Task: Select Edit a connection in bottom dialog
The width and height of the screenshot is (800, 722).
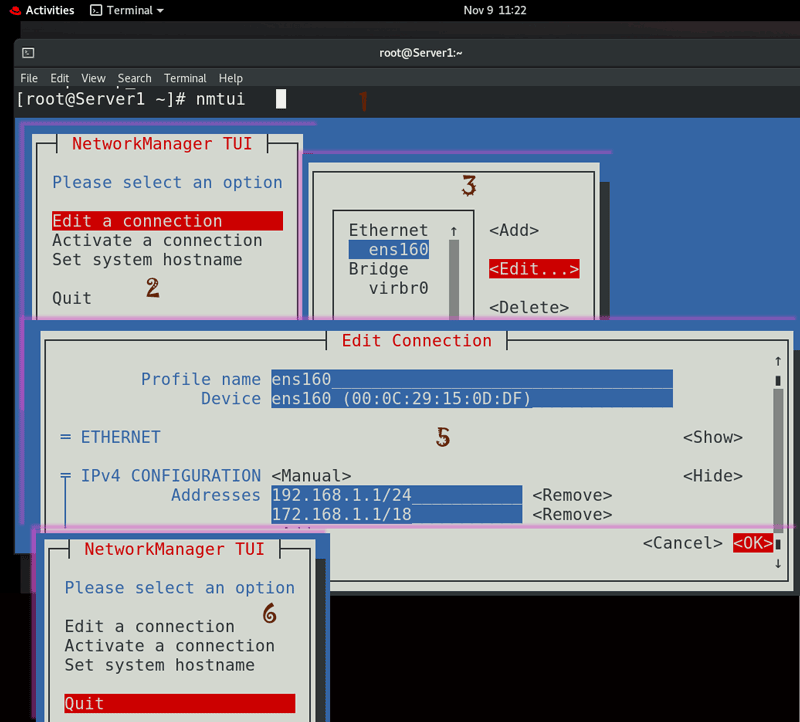Action: tap(149, 626)
